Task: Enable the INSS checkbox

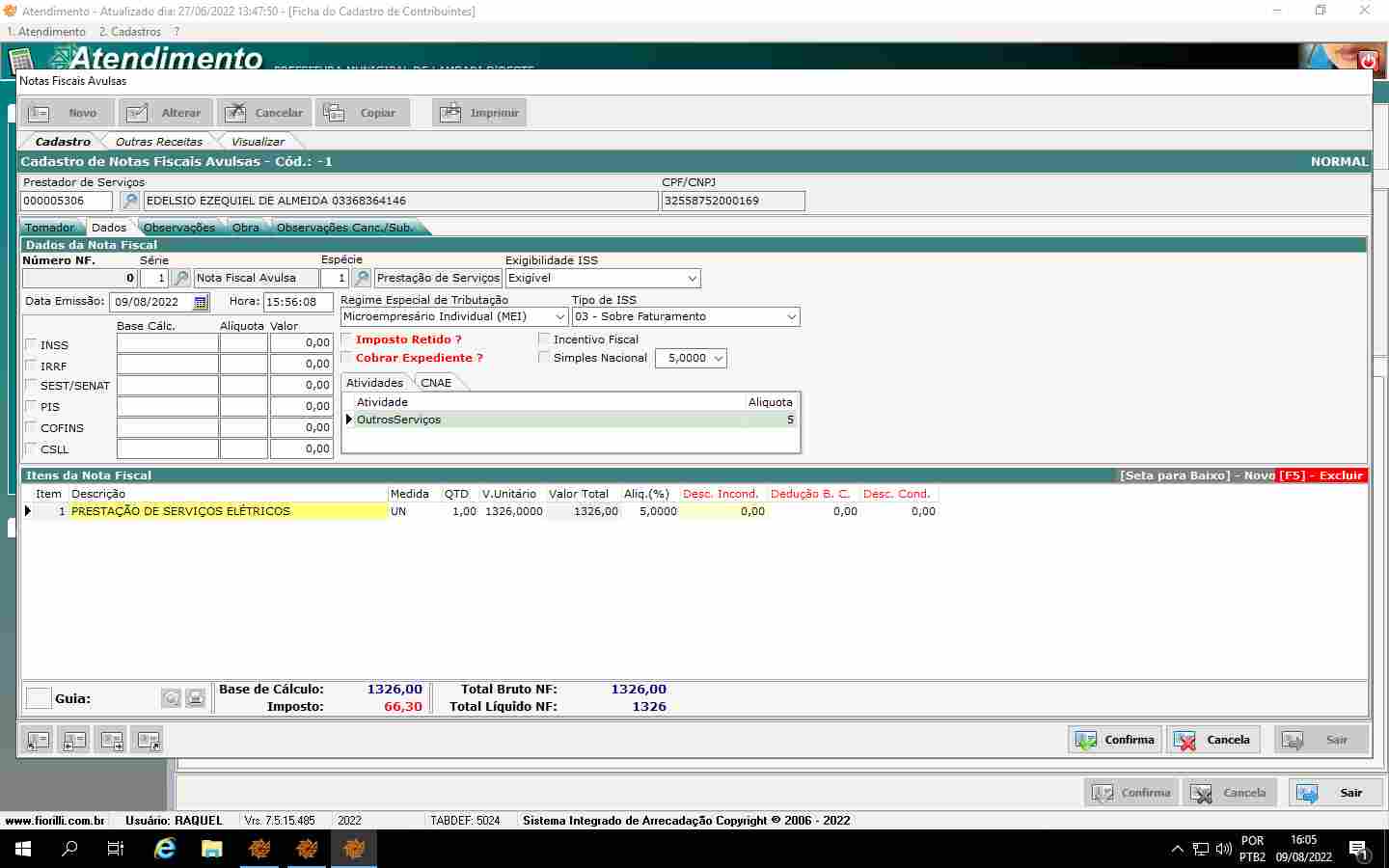Action: [x=31, y=344]
